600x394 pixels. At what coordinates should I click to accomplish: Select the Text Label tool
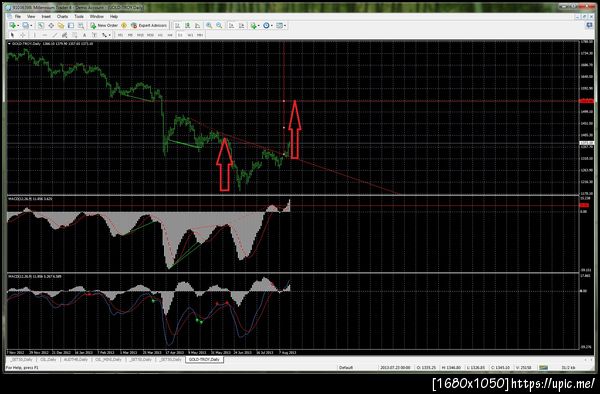[95, 35]
